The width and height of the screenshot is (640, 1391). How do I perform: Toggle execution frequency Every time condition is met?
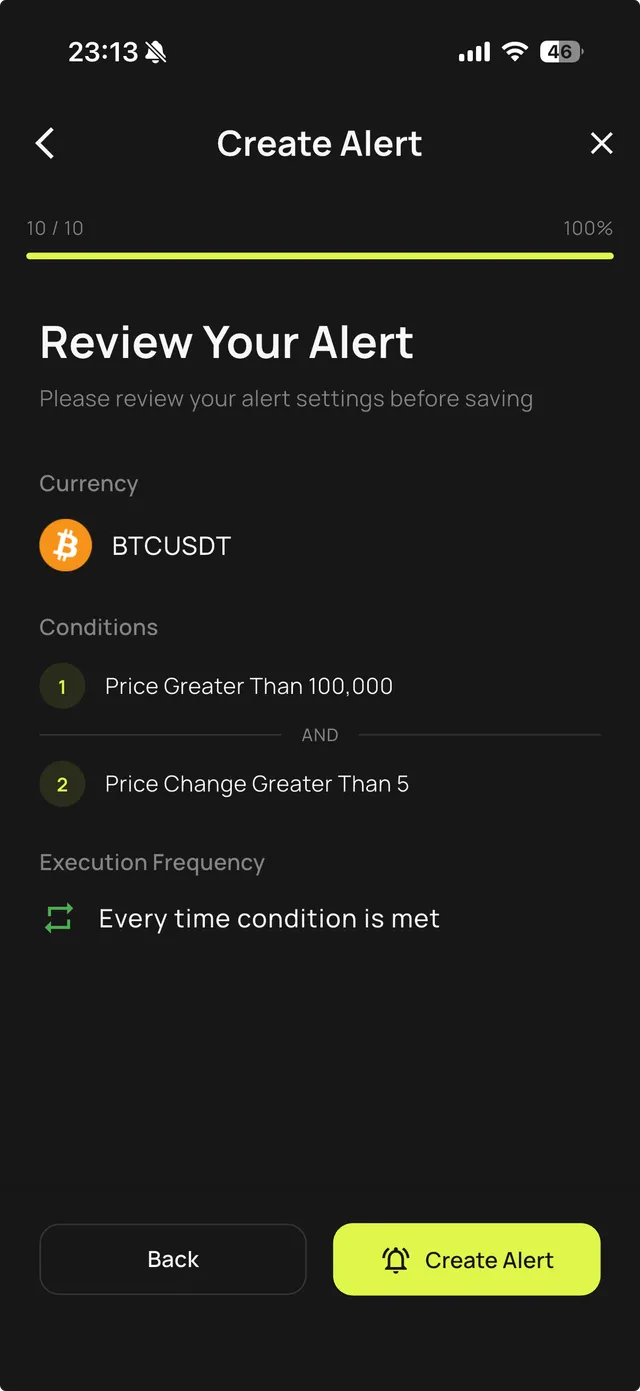point(268,917)
